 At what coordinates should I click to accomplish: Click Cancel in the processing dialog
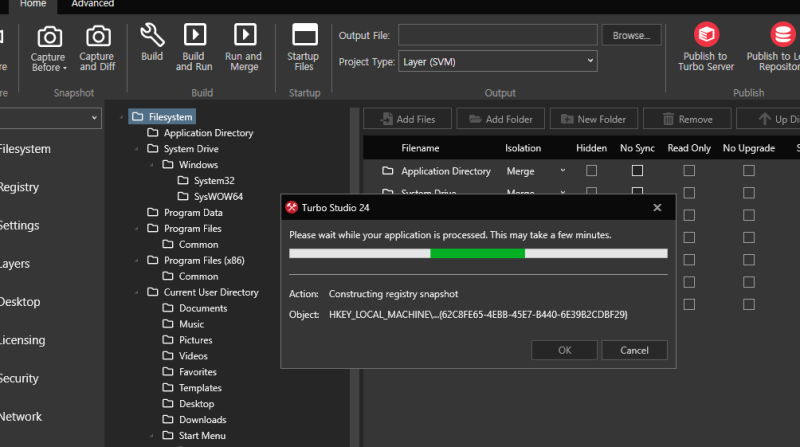click(634, 350)
